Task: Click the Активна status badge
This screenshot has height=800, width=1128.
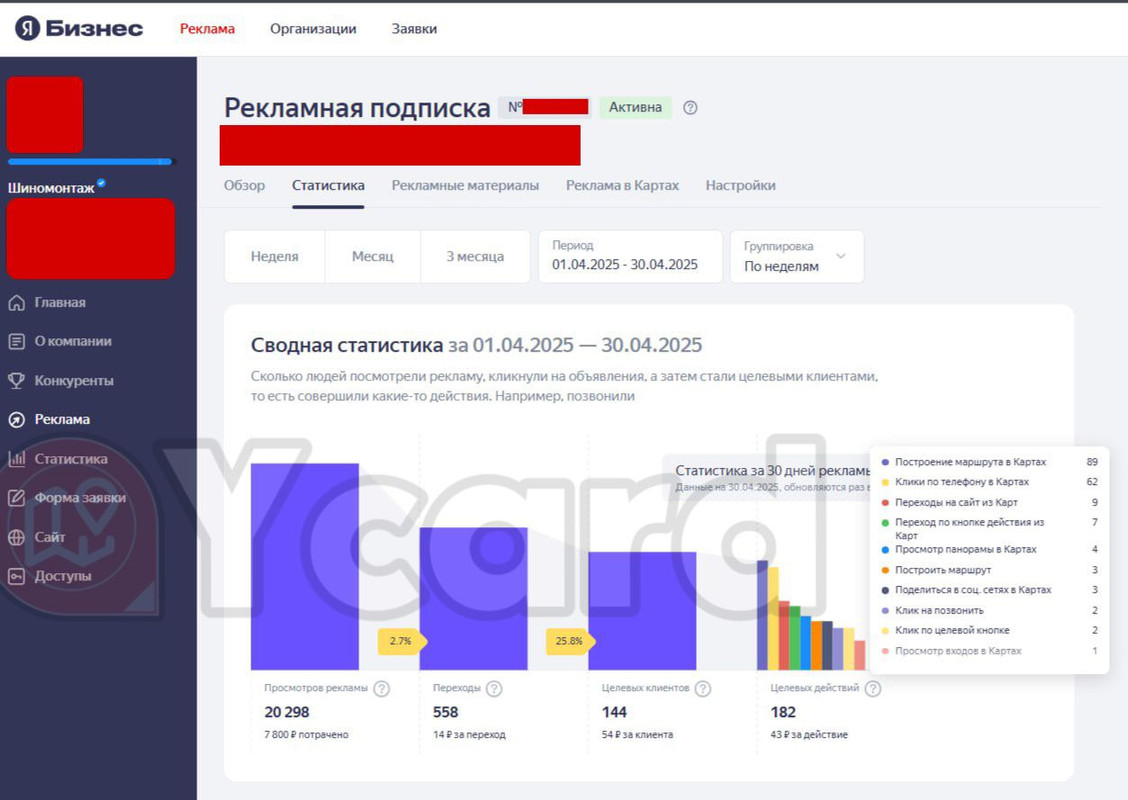Action: coord(635,107)
